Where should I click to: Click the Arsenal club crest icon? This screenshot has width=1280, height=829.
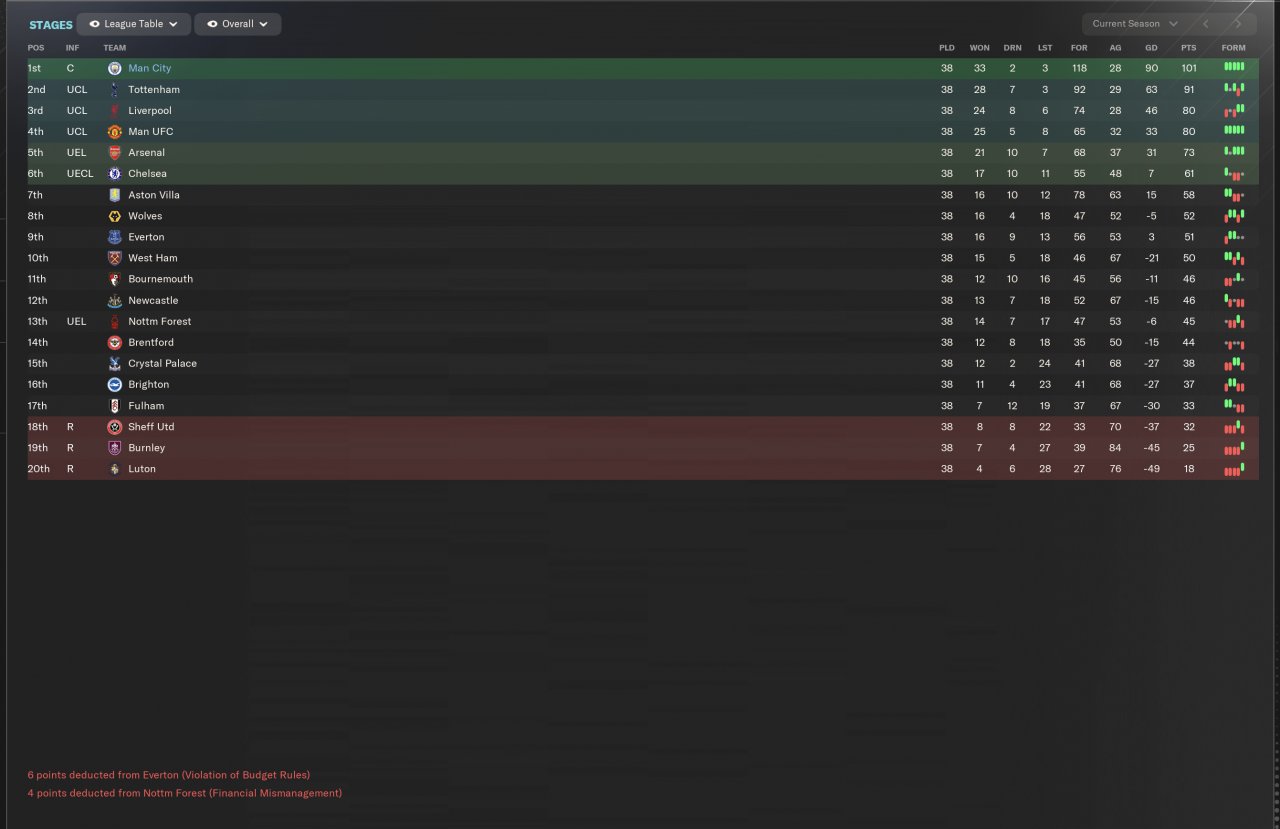click(x=114, y=152)
